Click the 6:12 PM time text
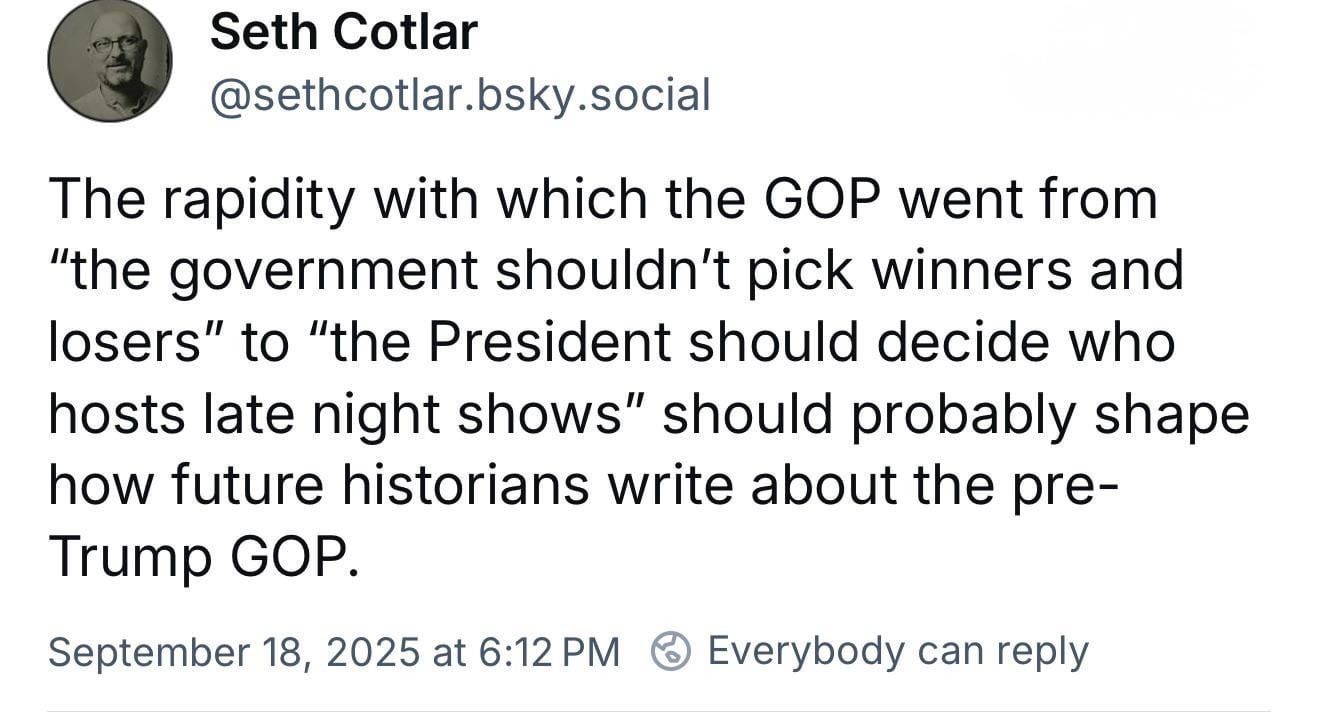1319x718 pixels. point(550,653)
